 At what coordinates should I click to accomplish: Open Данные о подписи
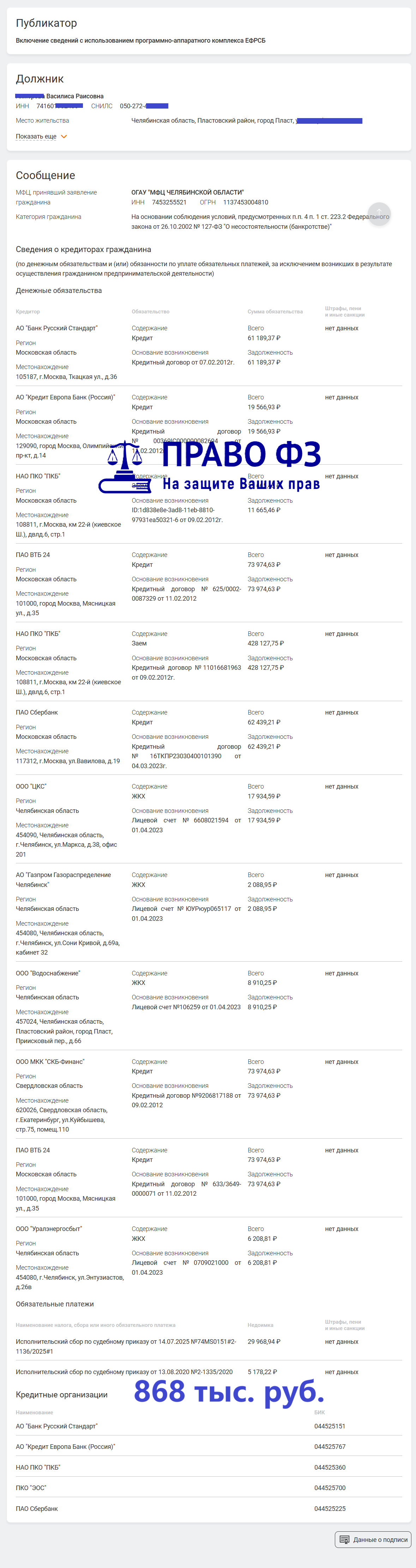373,1539
